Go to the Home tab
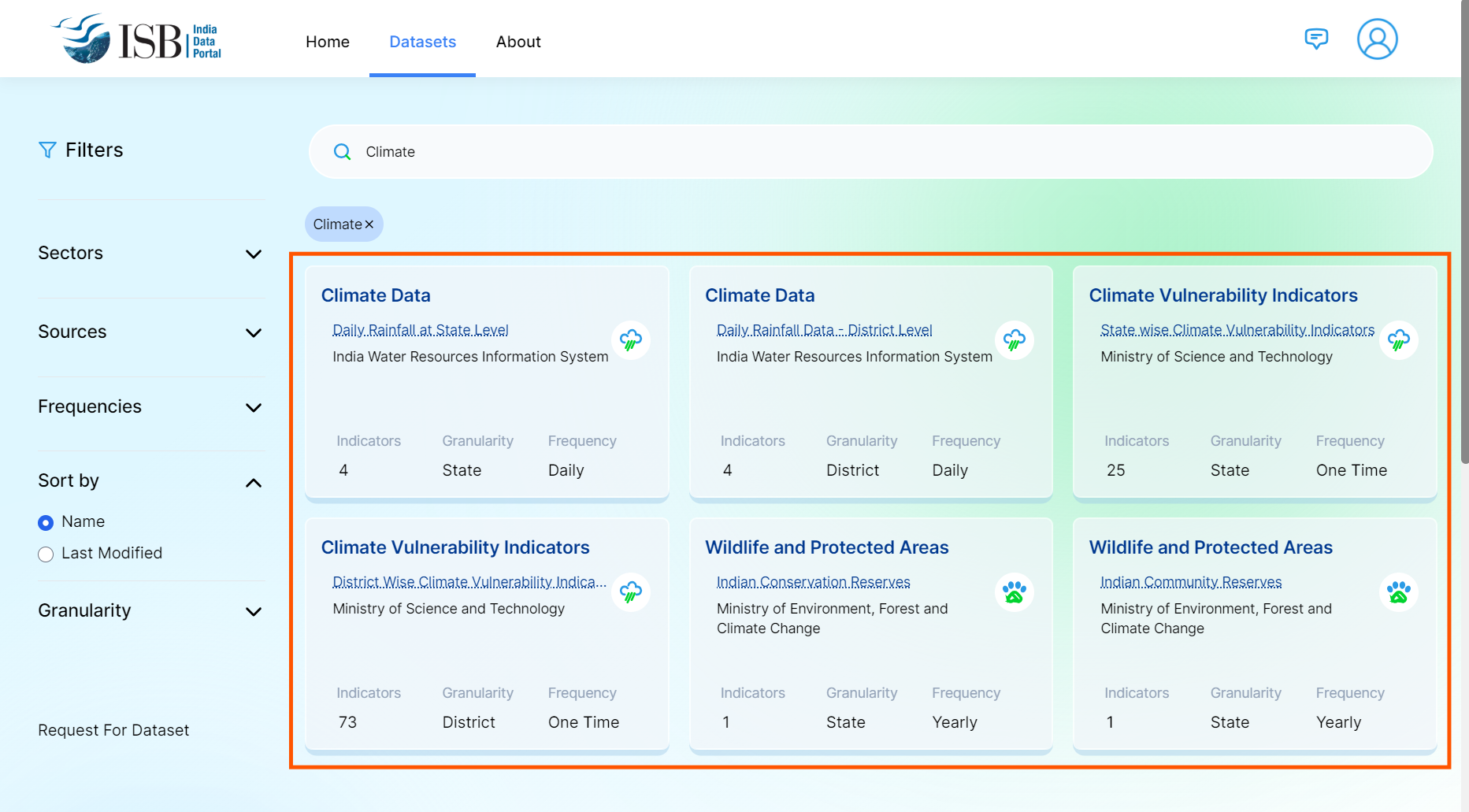 tap(327, 42)
